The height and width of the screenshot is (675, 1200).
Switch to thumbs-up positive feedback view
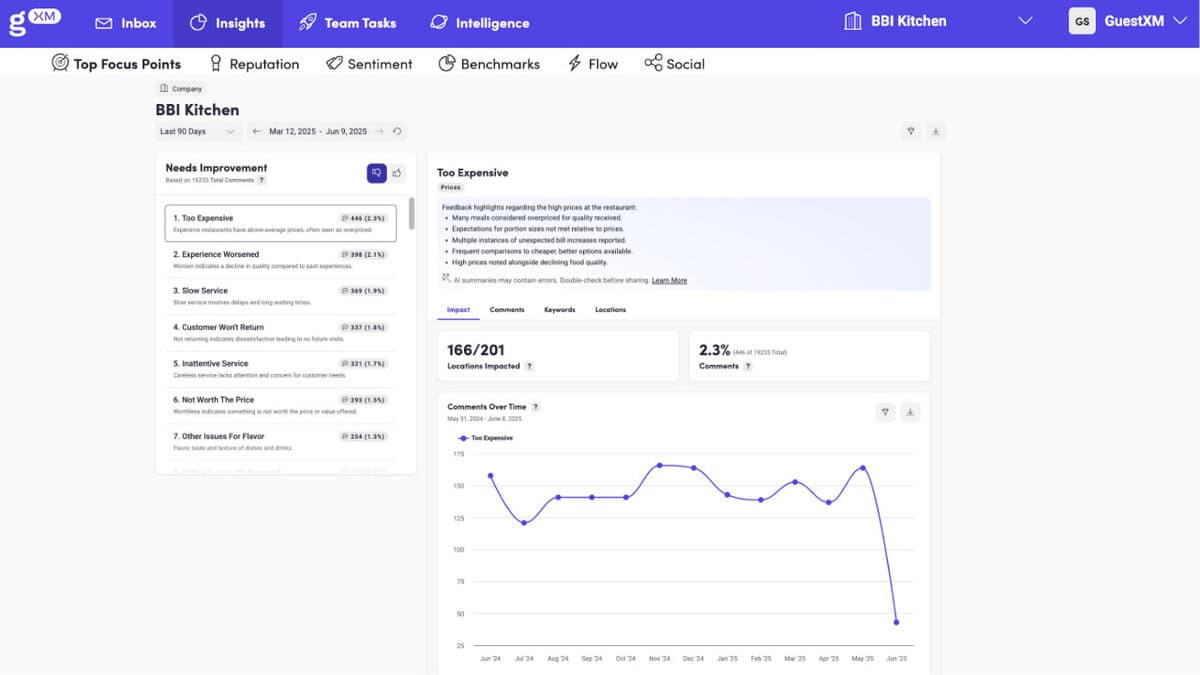coord(397,173)
